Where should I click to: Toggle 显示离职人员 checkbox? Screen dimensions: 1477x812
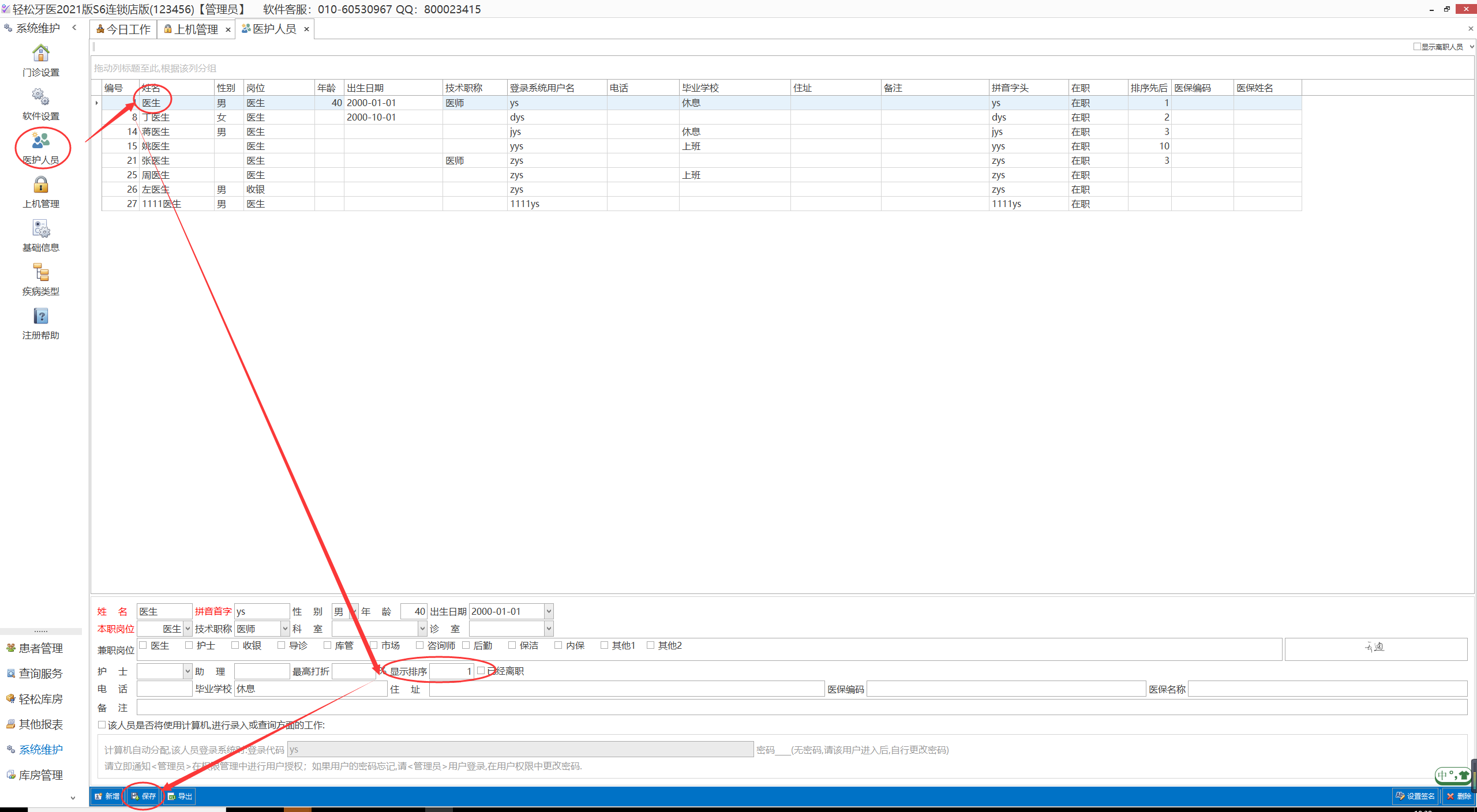tap(1417, 47)
